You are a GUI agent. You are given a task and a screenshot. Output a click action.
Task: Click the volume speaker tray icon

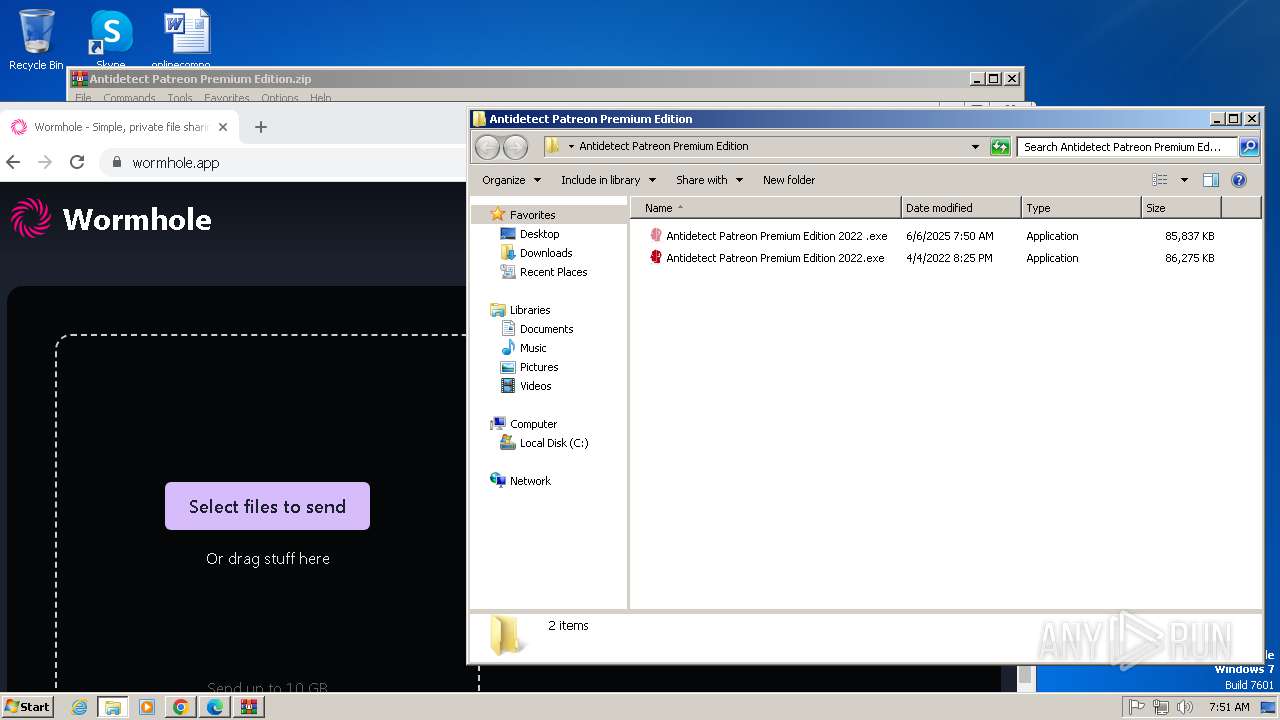coord(1185,707)
